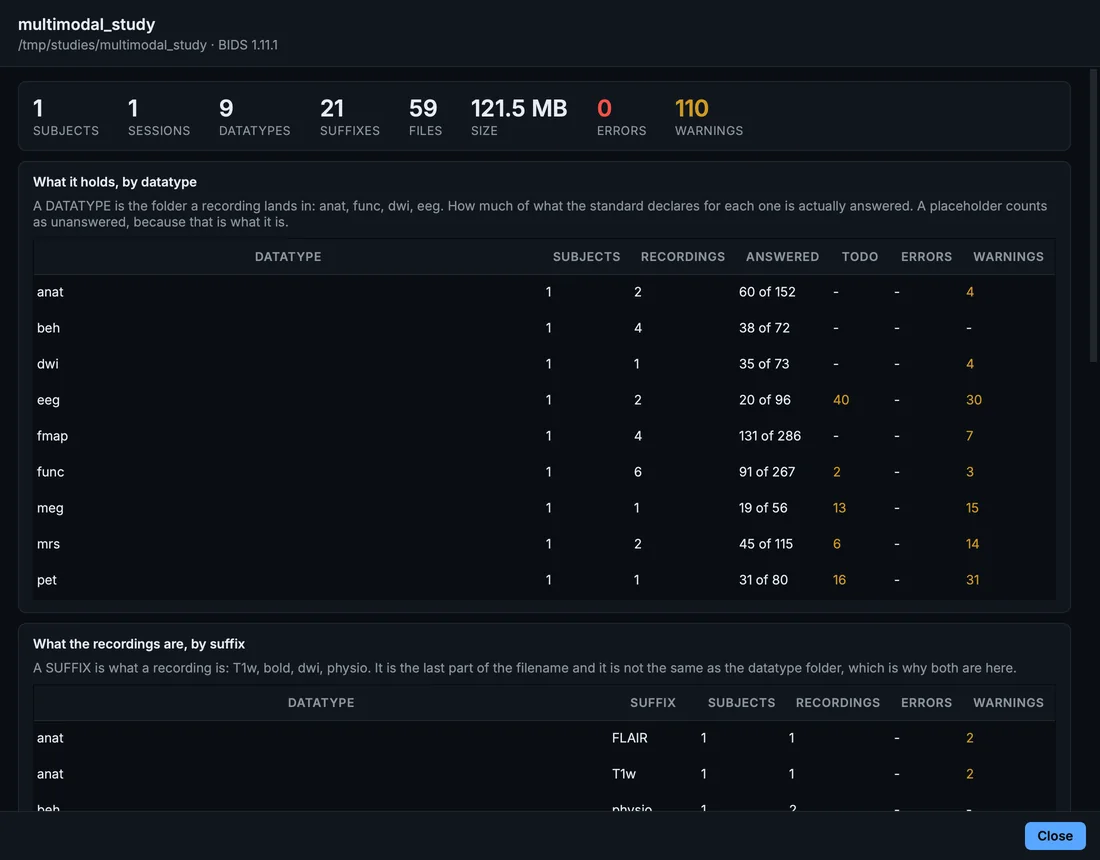
Task: Click 'What it holds, by datatype' heading
Action: click(114, 182)
